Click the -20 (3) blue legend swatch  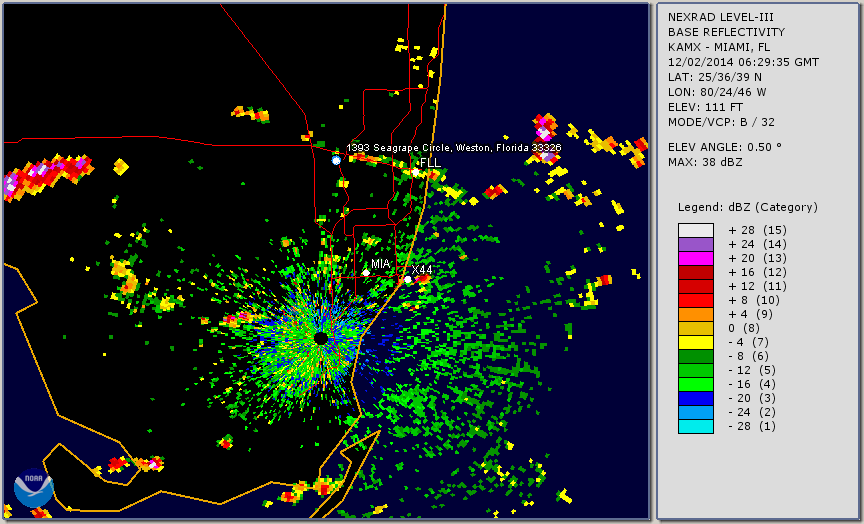tap(696, 398)
